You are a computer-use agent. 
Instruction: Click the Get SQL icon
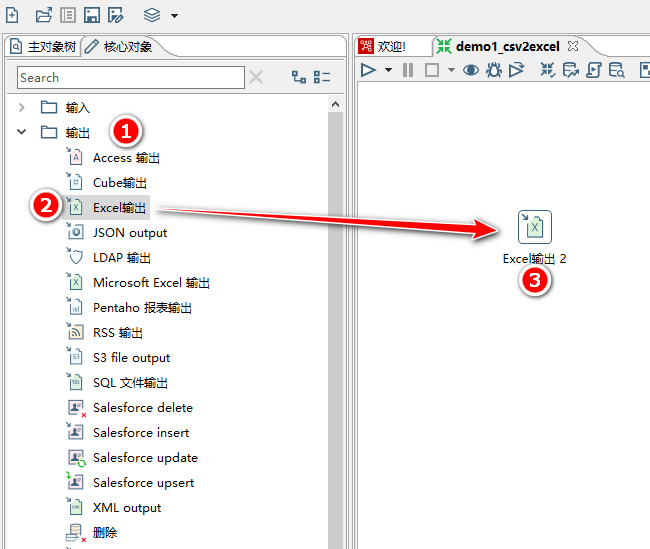(x=594, y=70)
